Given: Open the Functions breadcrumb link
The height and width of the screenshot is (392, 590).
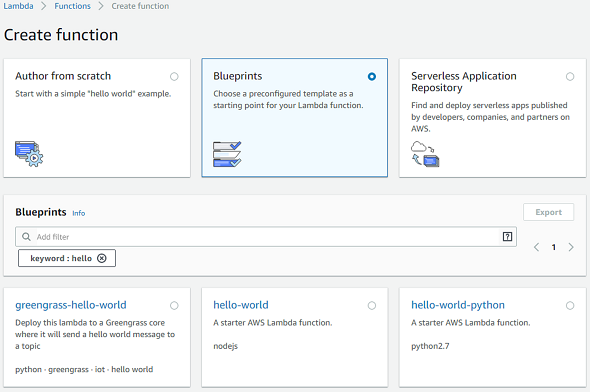Looking at the screenshot, I should point(73,6).
